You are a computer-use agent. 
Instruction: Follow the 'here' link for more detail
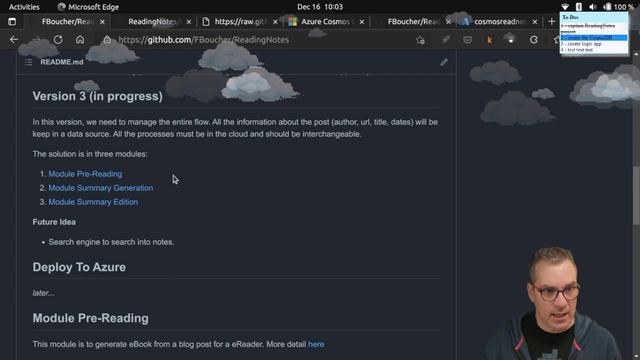316,344
